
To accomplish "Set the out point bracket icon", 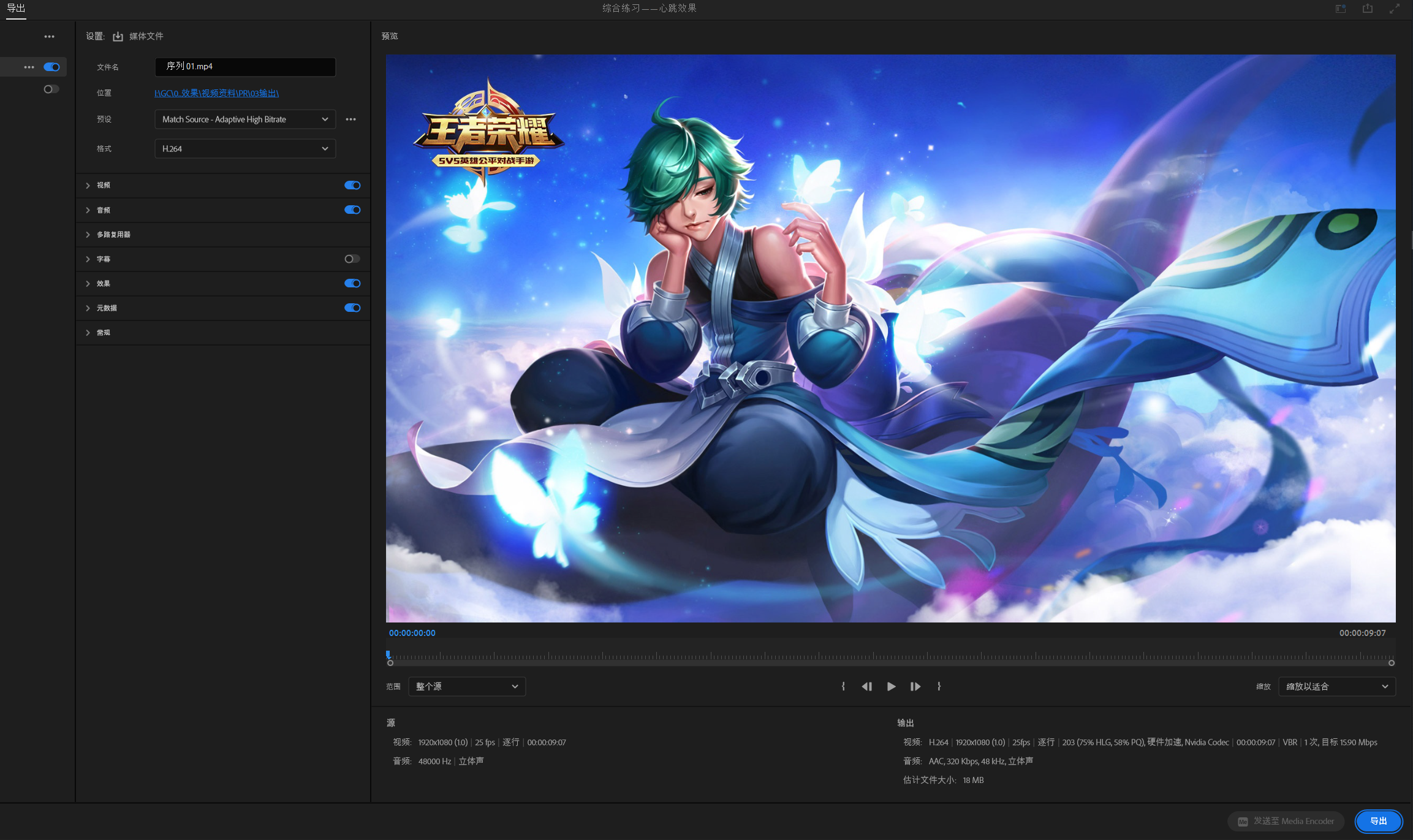I will click(x=939, y=686).
